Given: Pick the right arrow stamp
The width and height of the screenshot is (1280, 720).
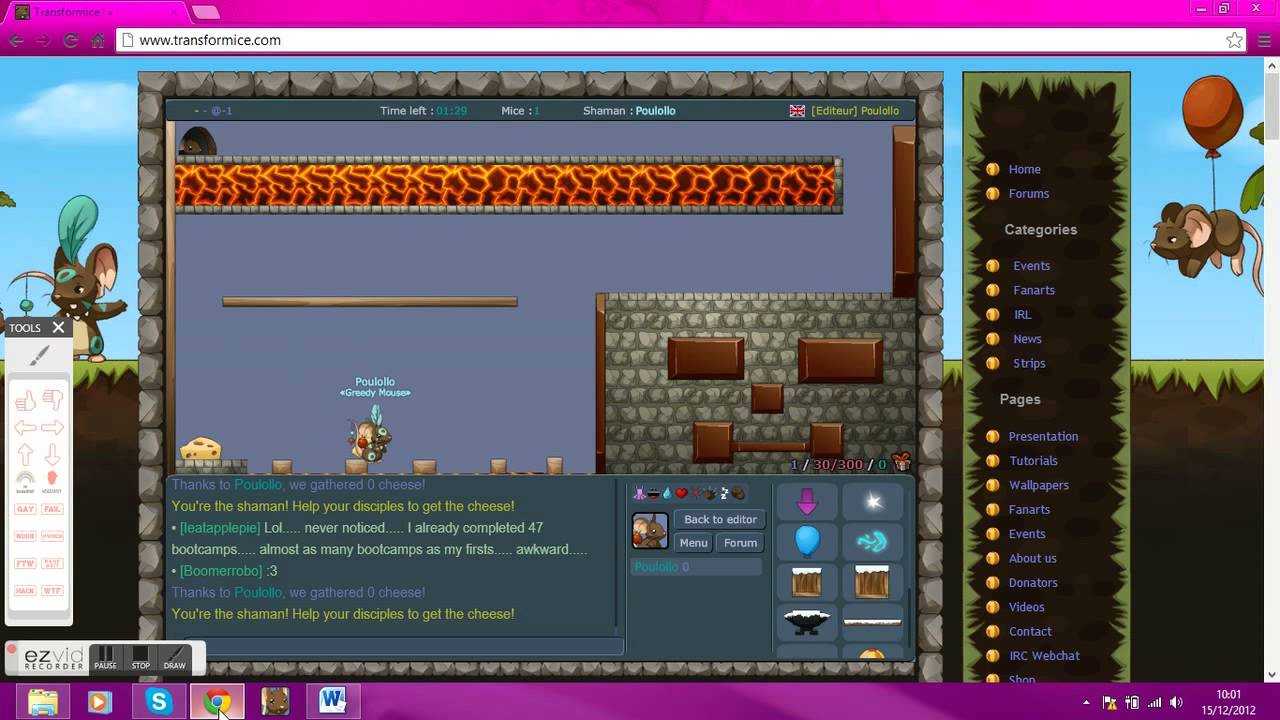Looking at the screenshot, I should coord(53,428).
